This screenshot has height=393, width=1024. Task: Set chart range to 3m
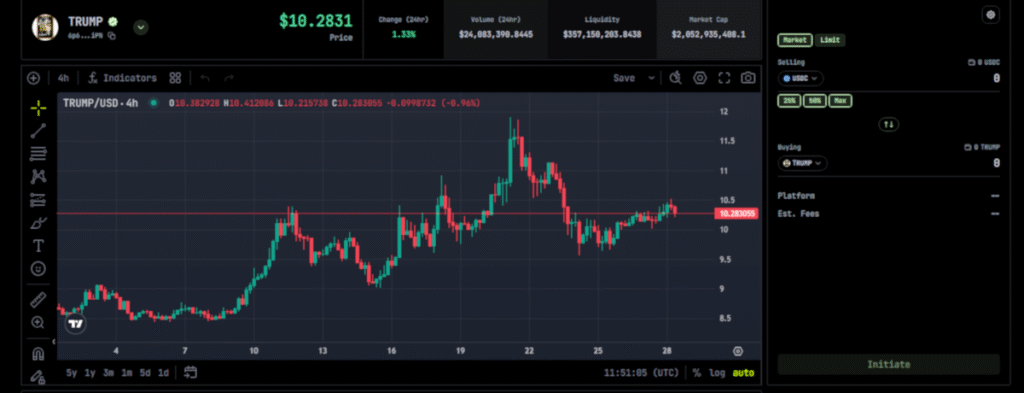pos(108,373)
